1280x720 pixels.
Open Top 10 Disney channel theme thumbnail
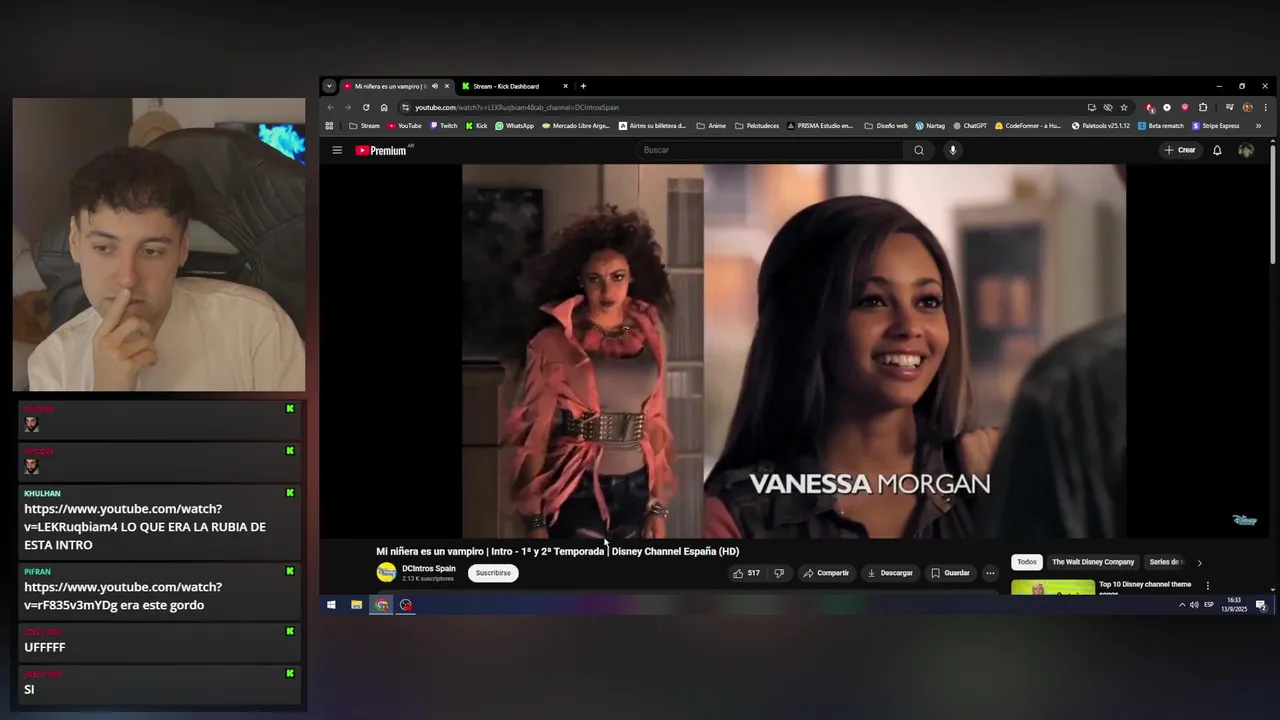coord(1052,587)
